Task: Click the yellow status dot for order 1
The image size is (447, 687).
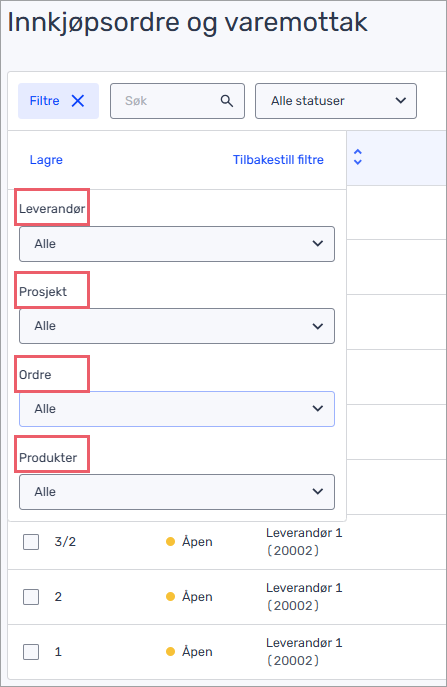Action: coord(170,652)
